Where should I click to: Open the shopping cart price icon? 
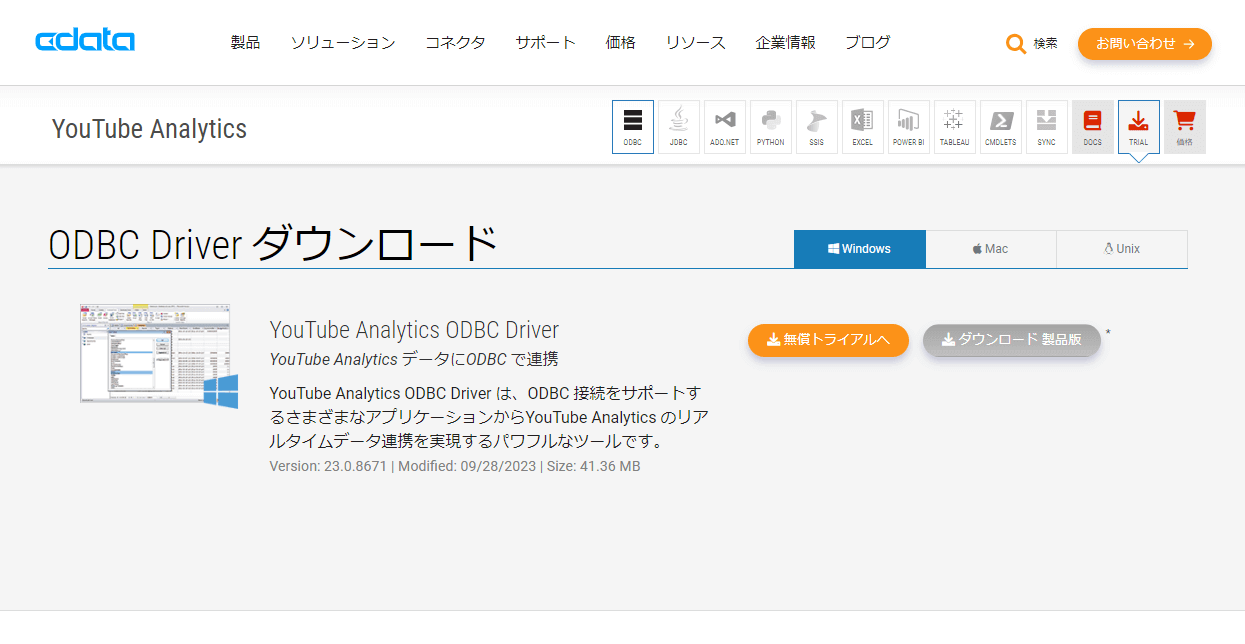pyautogui.click(x=1185, y=127)
